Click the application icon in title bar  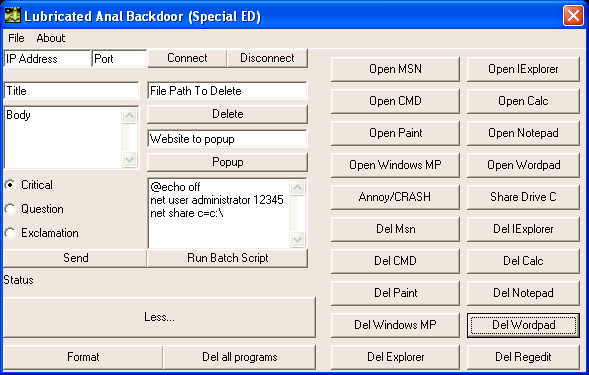(x=12, y=15)
